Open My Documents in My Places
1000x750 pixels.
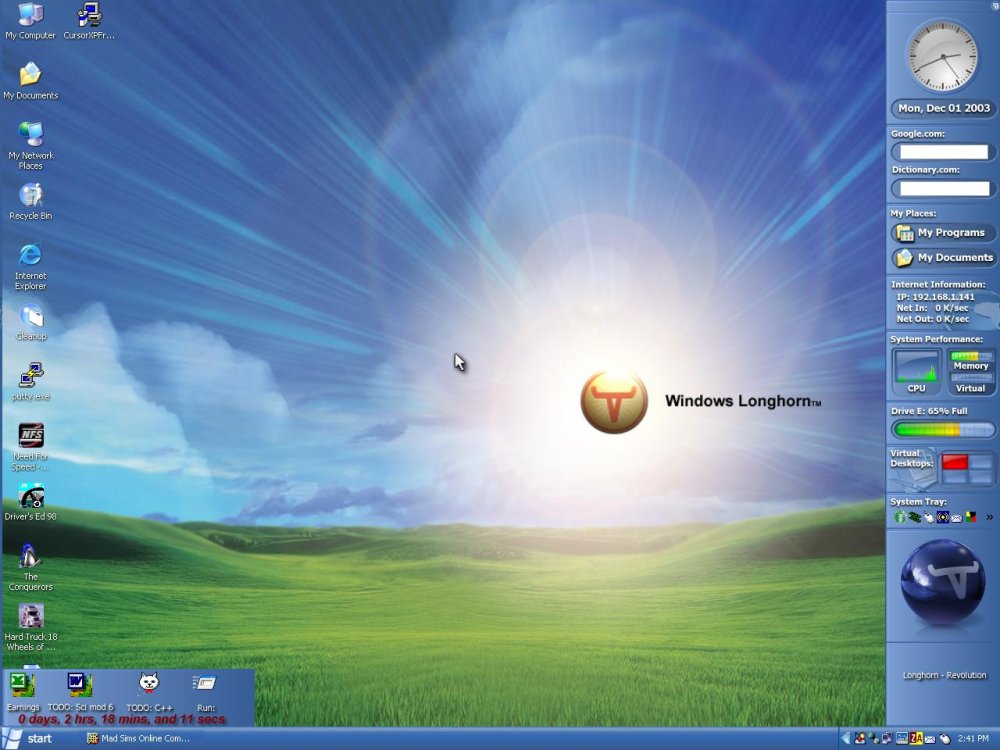[941, 257]
